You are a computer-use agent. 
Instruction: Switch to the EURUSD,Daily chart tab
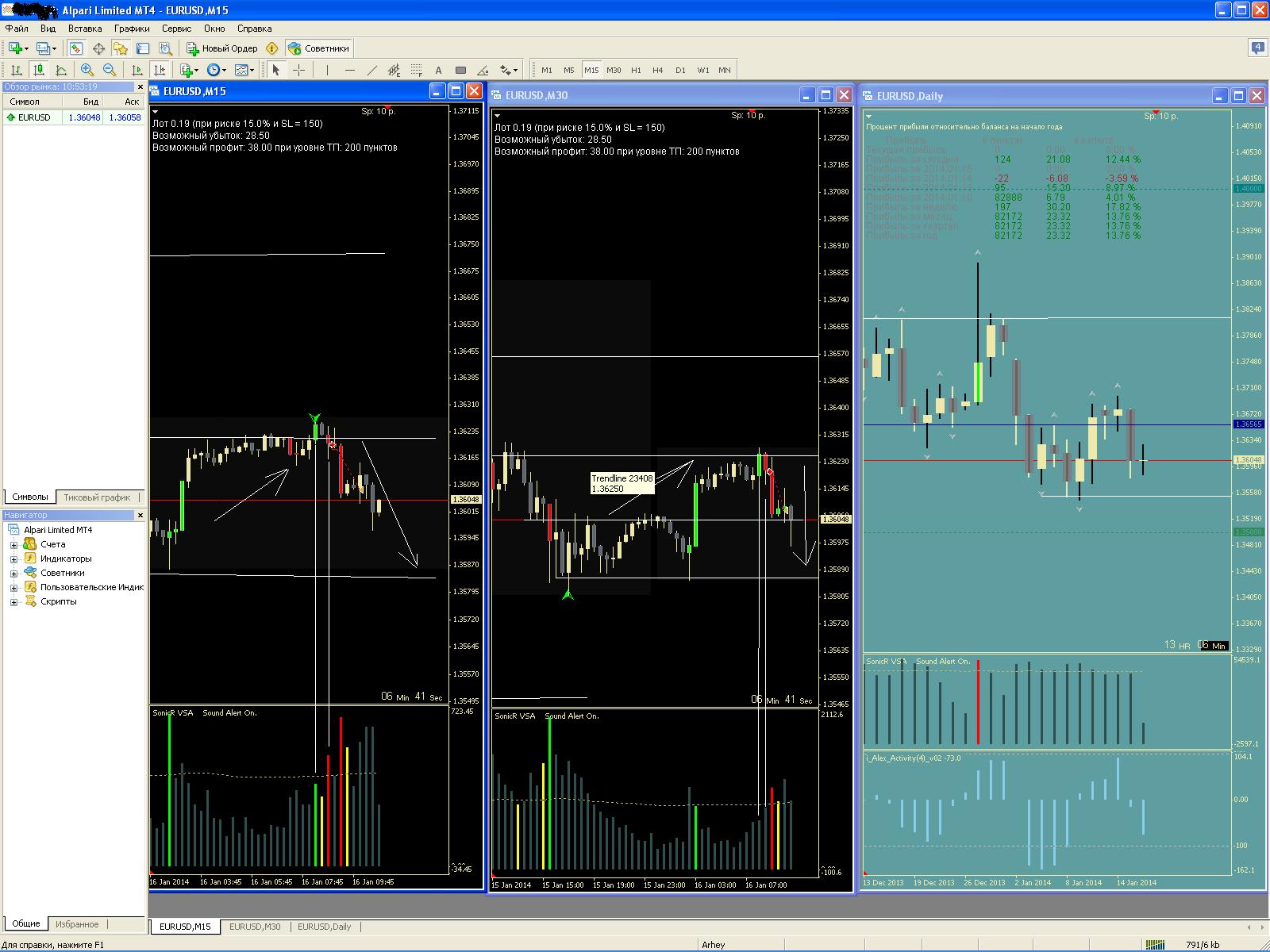click(324, 927)
